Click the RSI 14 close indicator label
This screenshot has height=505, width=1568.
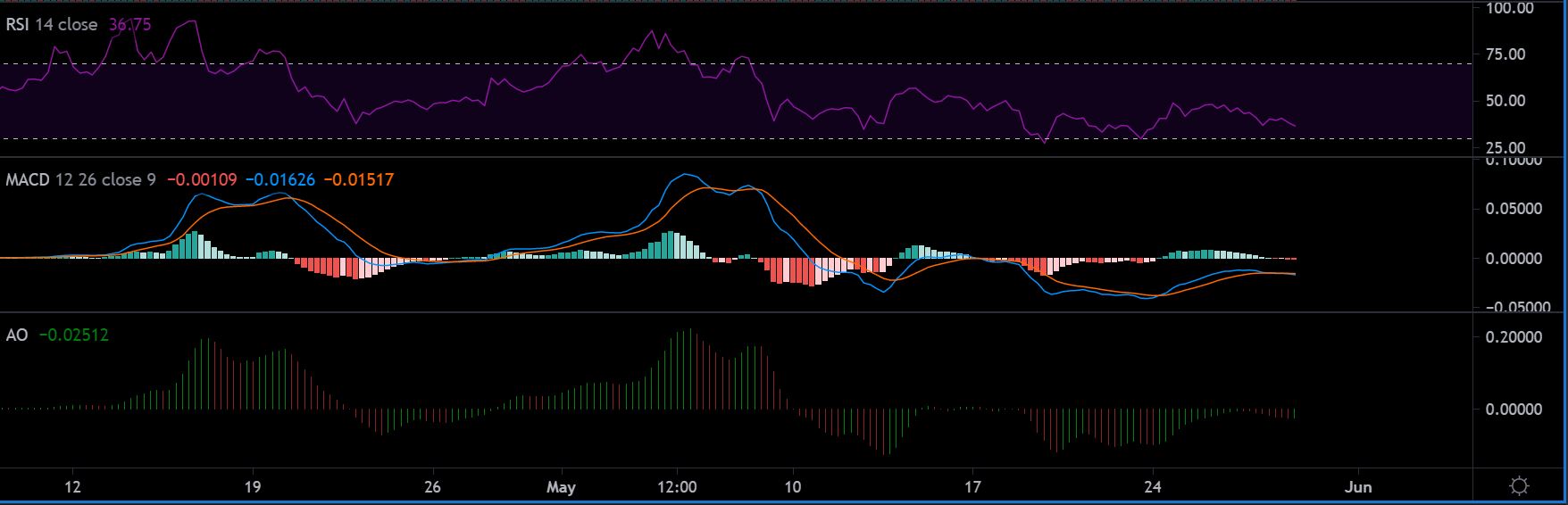[52, 25]
